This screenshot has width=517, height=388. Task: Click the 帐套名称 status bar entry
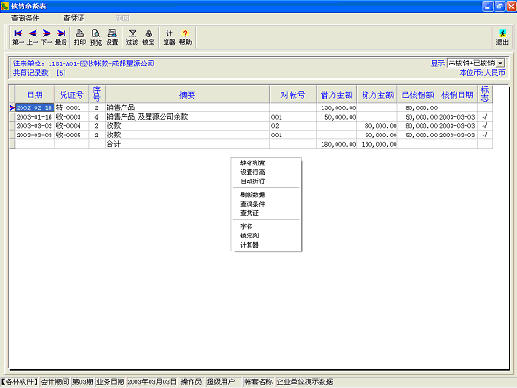pos(258,382)
